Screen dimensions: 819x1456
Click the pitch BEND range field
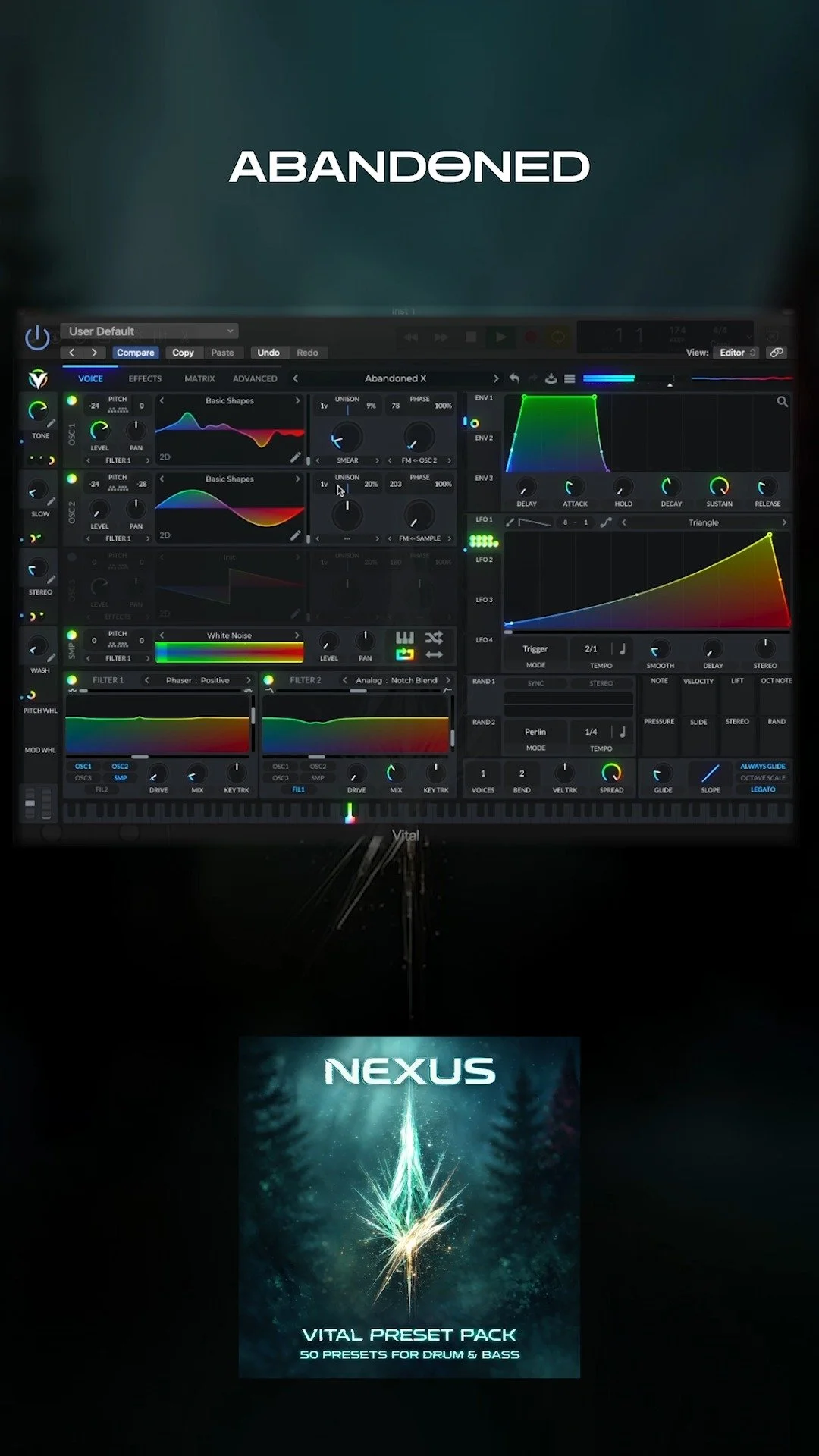pos(522,773)
